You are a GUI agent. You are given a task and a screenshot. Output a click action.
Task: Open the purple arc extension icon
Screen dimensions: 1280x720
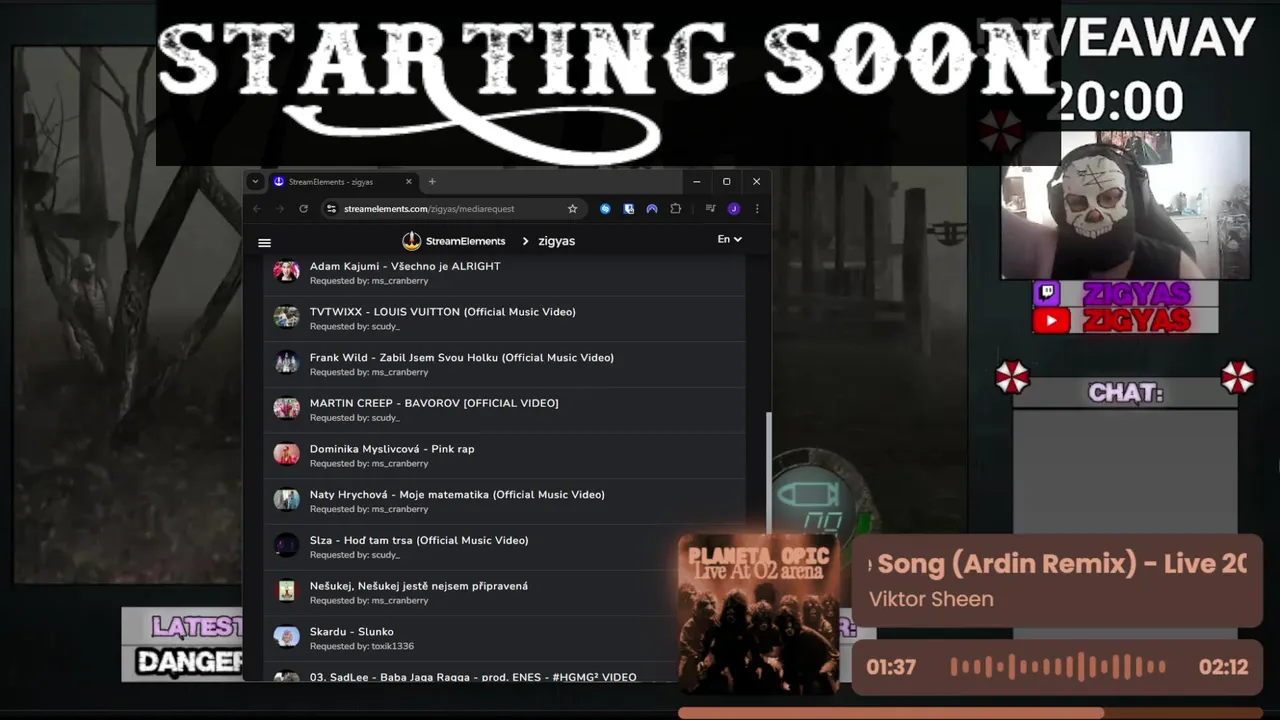[x=652, y=209]
